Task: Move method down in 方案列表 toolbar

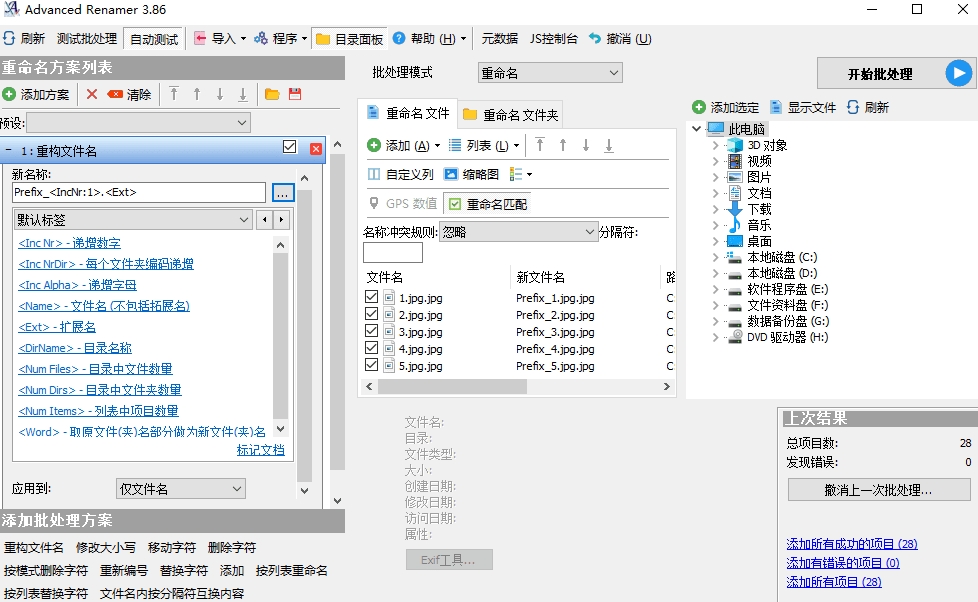Action: click(220, 94)
